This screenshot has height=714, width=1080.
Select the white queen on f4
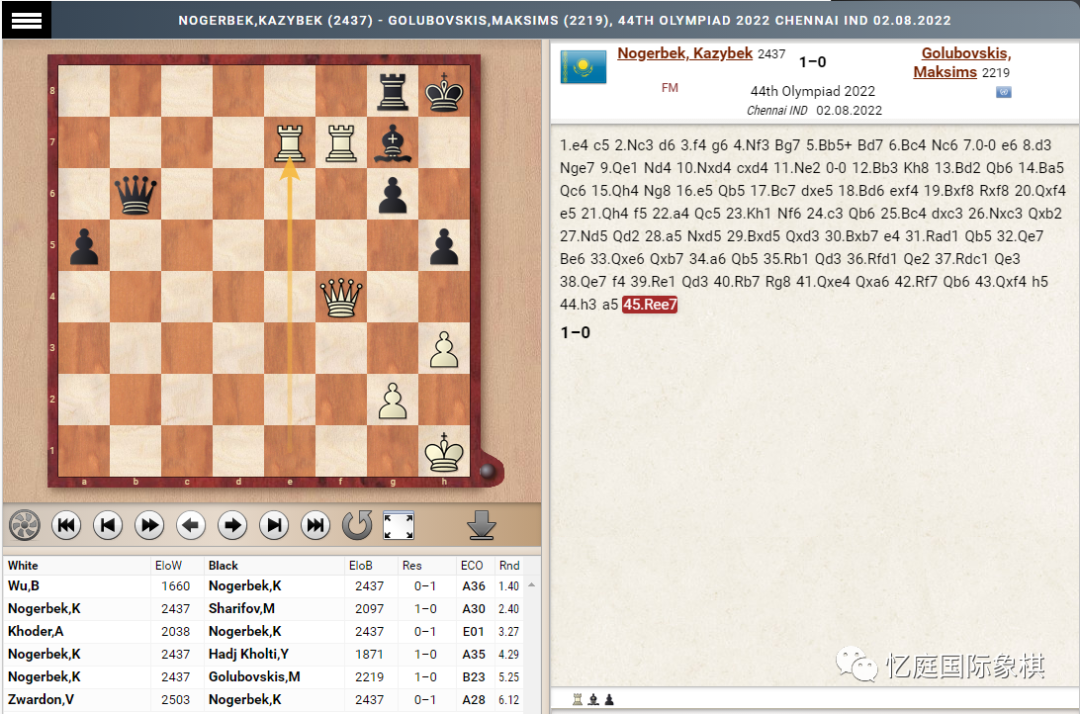(341, 297)
